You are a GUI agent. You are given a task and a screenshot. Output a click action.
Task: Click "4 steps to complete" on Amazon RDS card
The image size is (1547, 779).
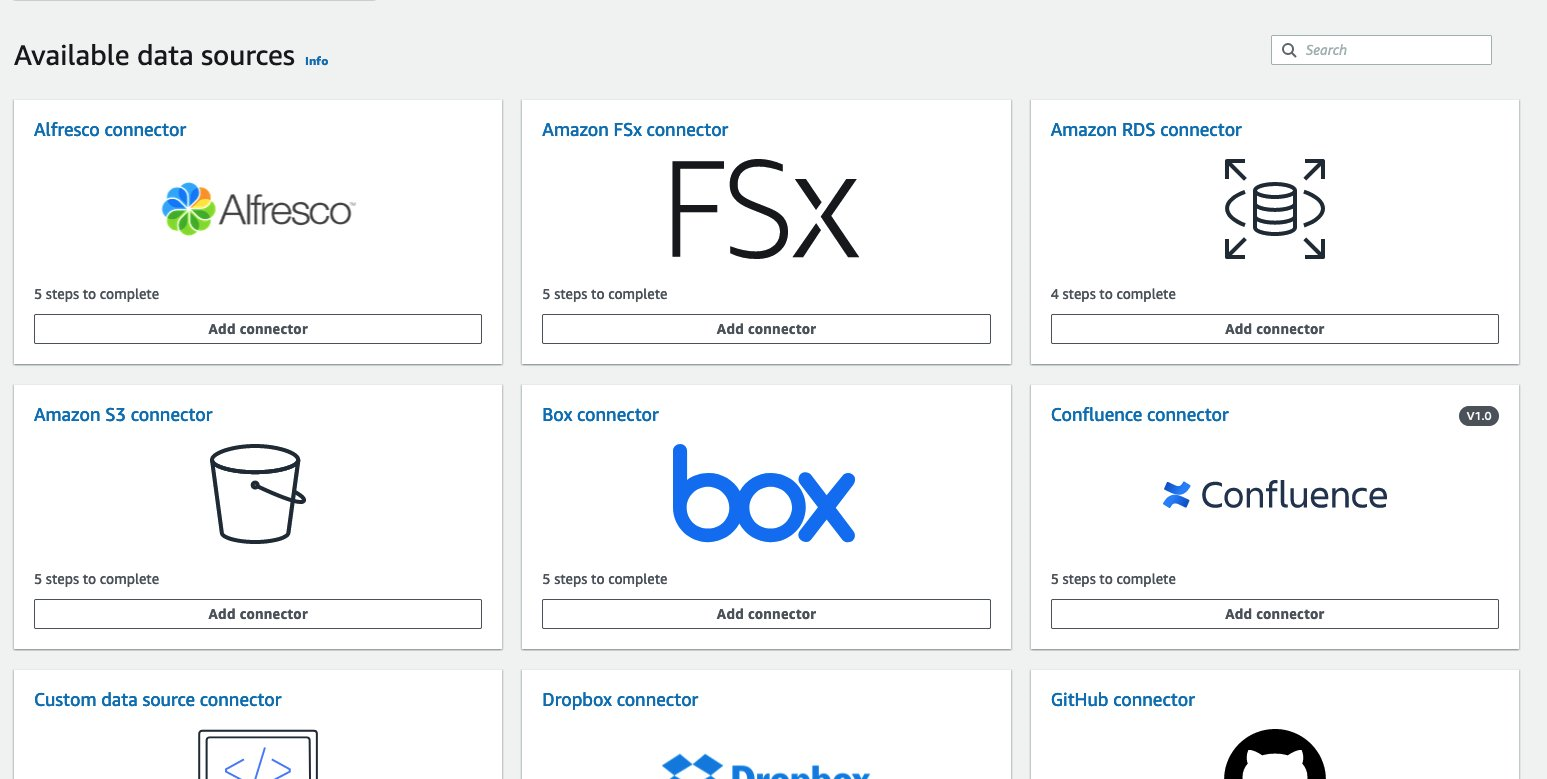(x=1113, y=294)
